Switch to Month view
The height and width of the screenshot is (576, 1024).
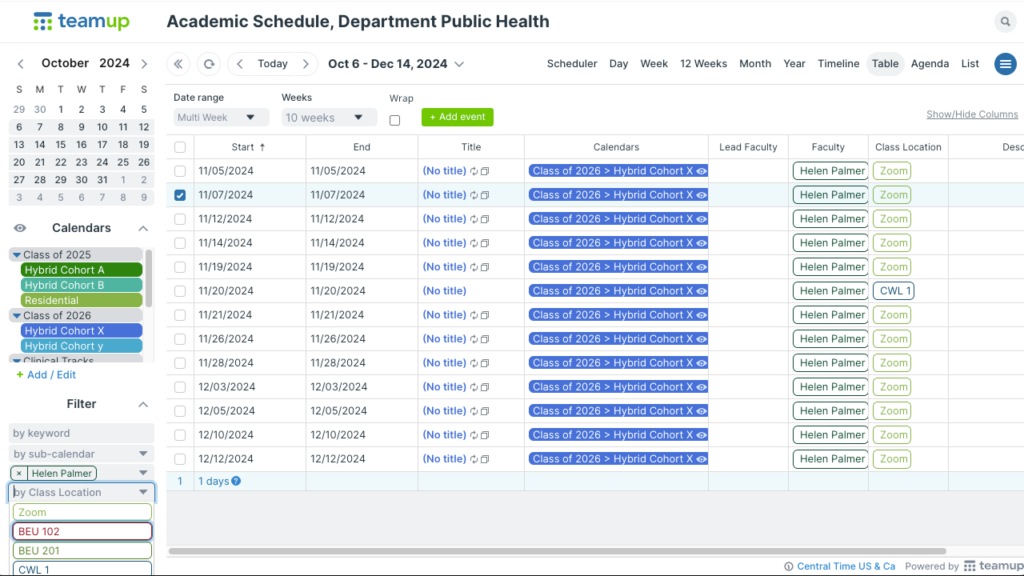tap(755, 64)
